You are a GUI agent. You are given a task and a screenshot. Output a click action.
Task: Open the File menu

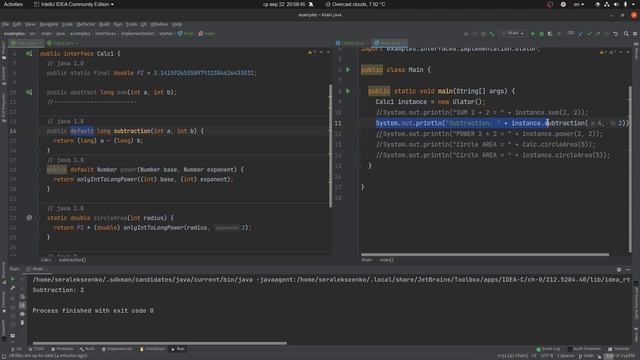[5, 24]
